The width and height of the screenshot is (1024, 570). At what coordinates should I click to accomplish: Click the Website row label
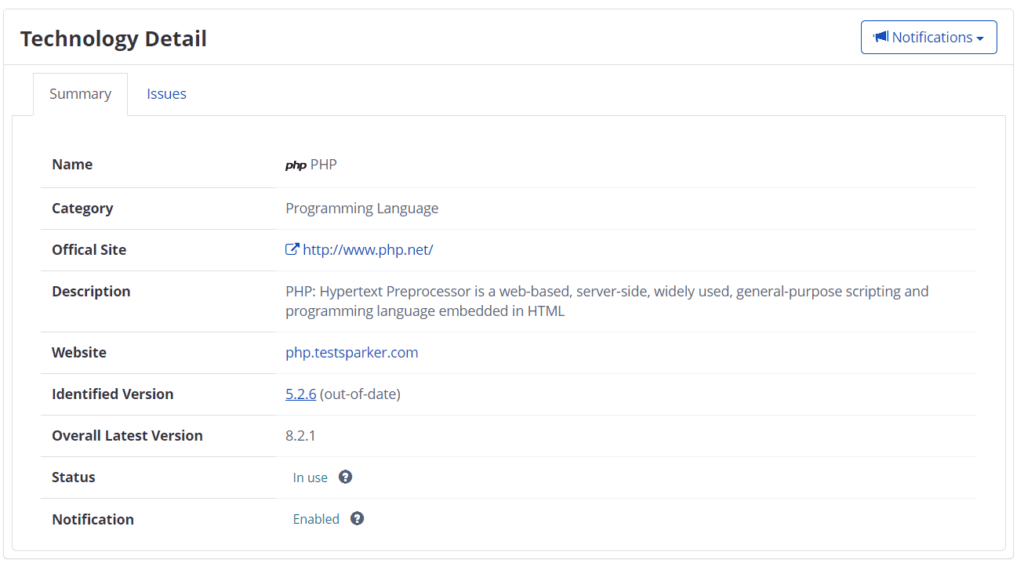point(79,353)
